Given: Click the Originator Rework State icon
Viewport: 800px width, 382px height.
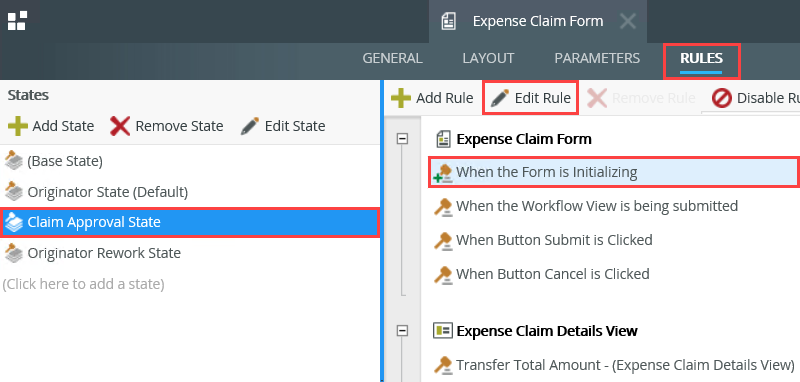Looking at the screenshot, I should [14, 253].
